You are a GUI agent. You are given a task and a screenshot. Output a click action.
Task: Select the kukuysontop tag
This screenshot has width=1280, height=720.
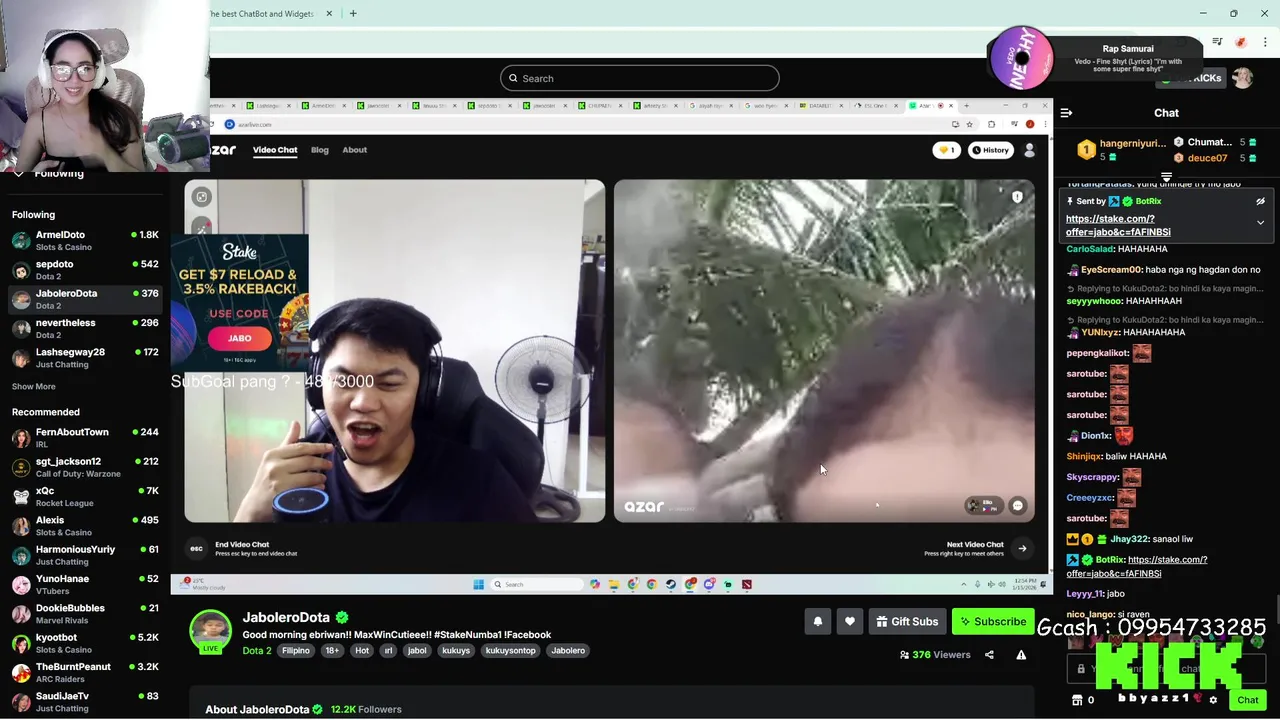(x=510, y=651)
